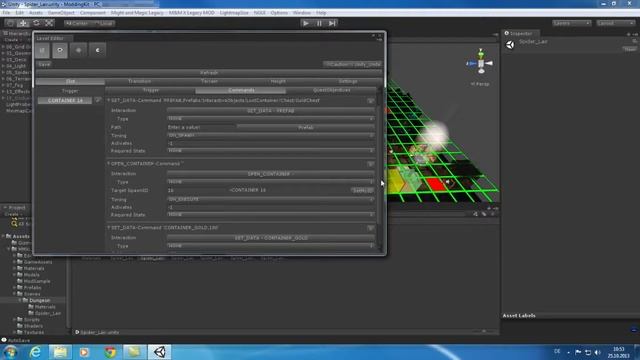The image size is (640, 360).
Task: Remove SET_DATA PREFAB command via corner button
Action: tap(370, 100)
